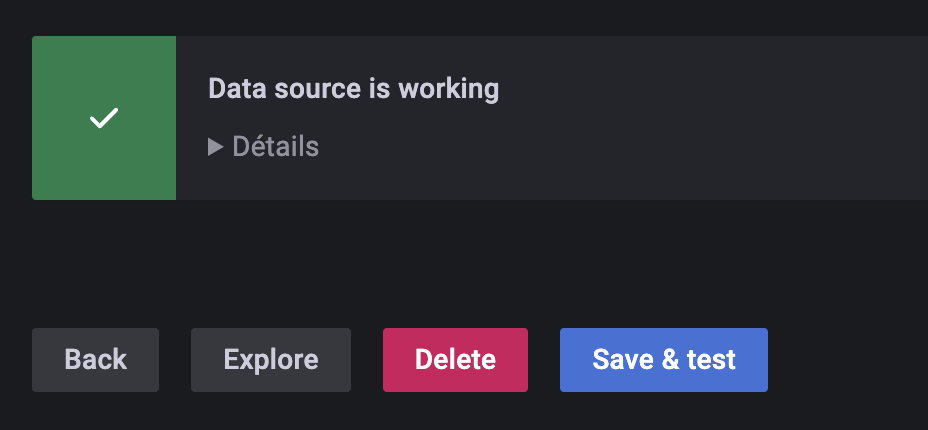Show details of the data source test
Image resolution: width=928 pixels, height=430 pixels.
264,147
